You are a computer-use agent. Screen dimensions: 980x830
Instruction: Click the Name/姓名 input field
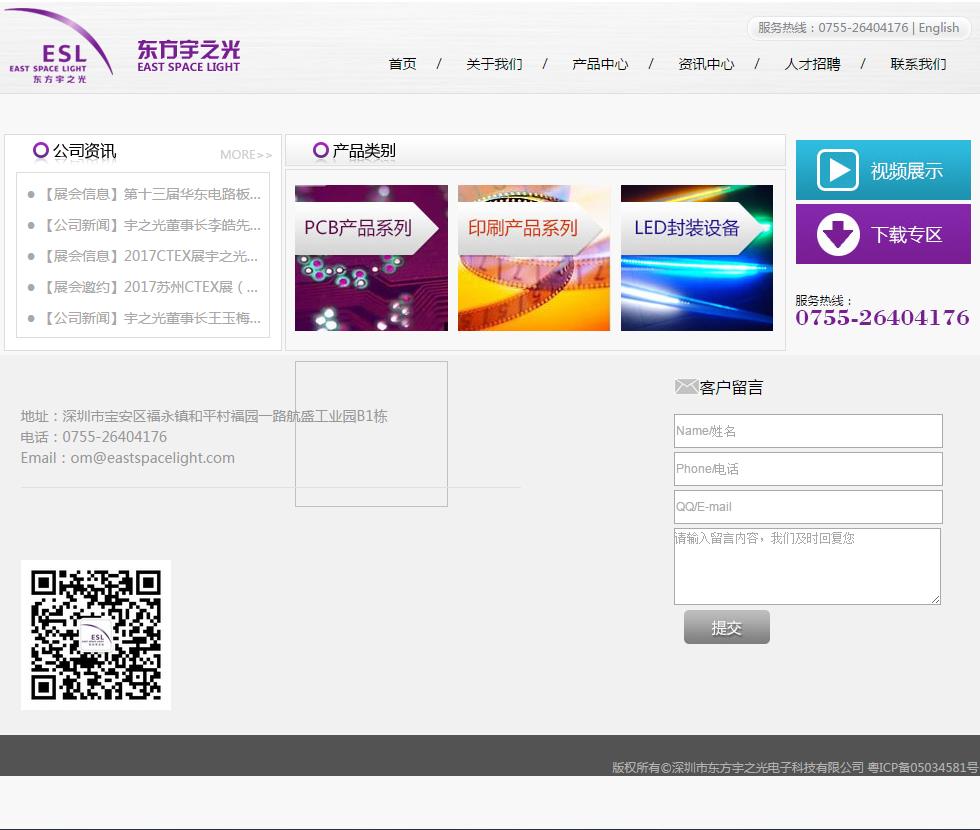click(808, 431)
